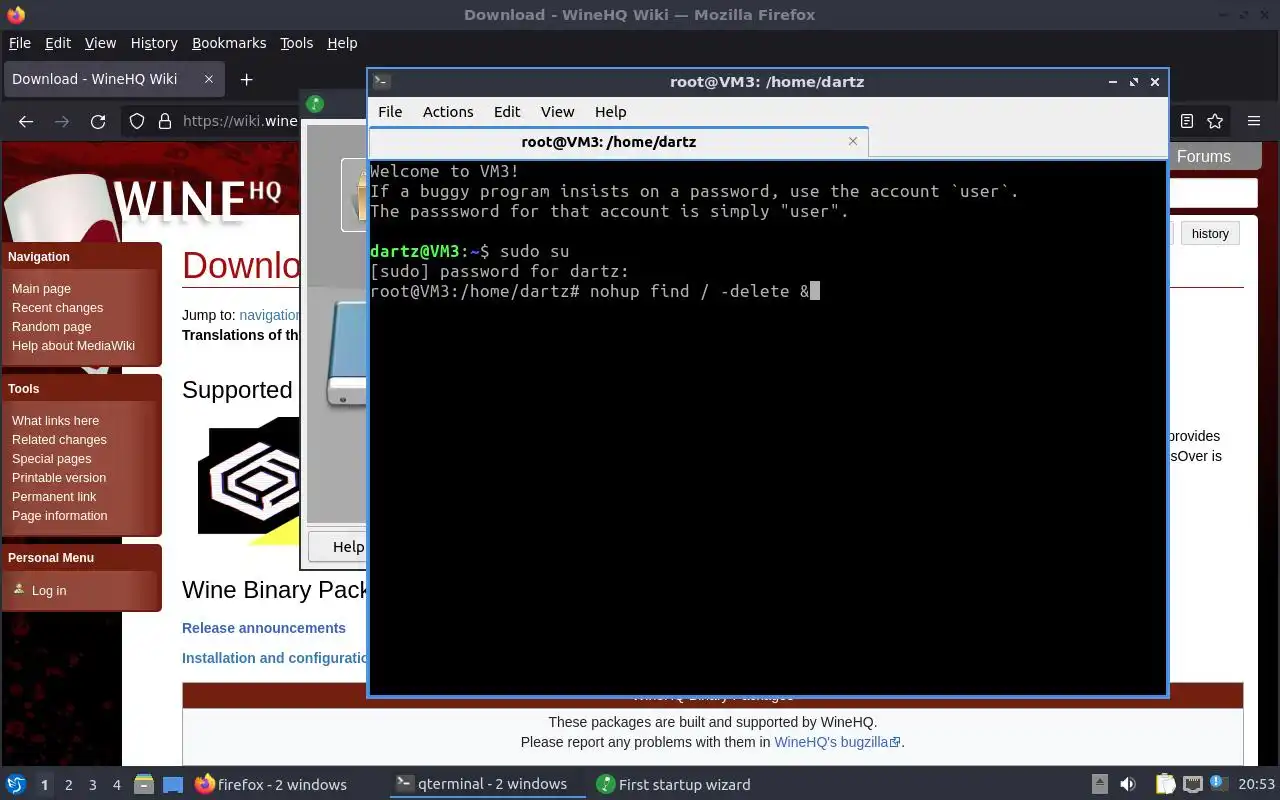The height and width of the screenshot is (800, 1280).
Task: Click the qterminal title bar window icon
Action: pyautogui.click(x=381, y=82)
